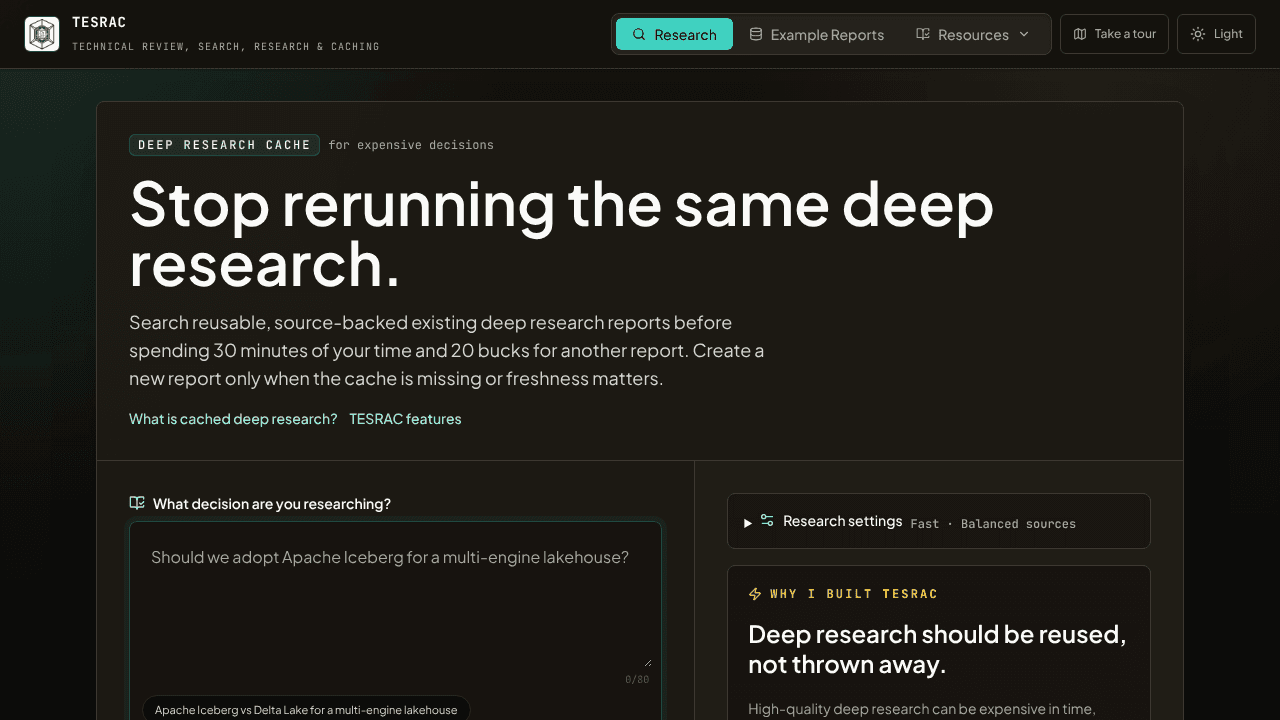Open the TESRAC features link
Viewport: 1280px width, 720px height.
click(x=405, y=419)
